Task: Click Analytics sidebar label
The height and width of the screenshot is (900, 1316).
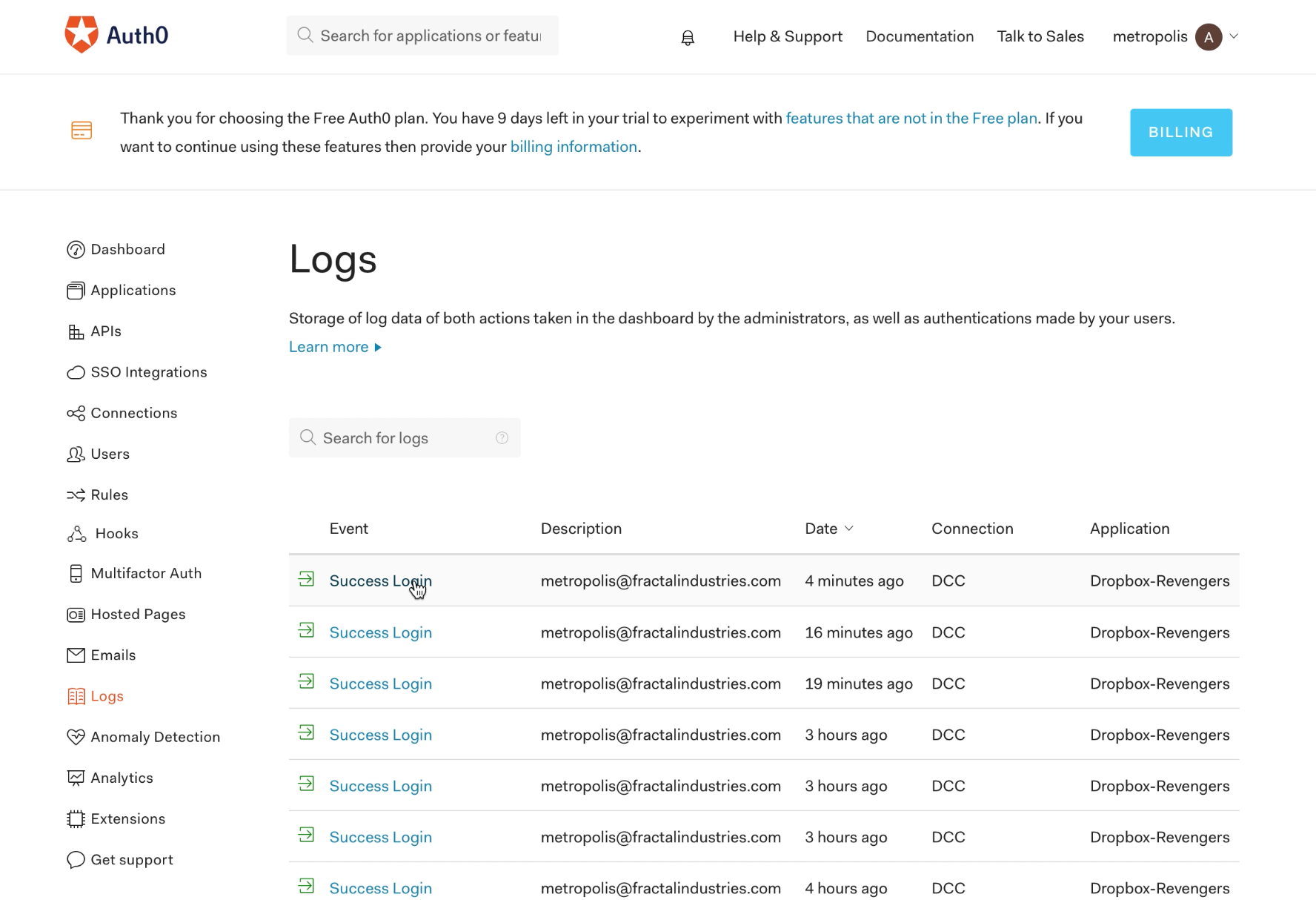Action: click(122, 778)
